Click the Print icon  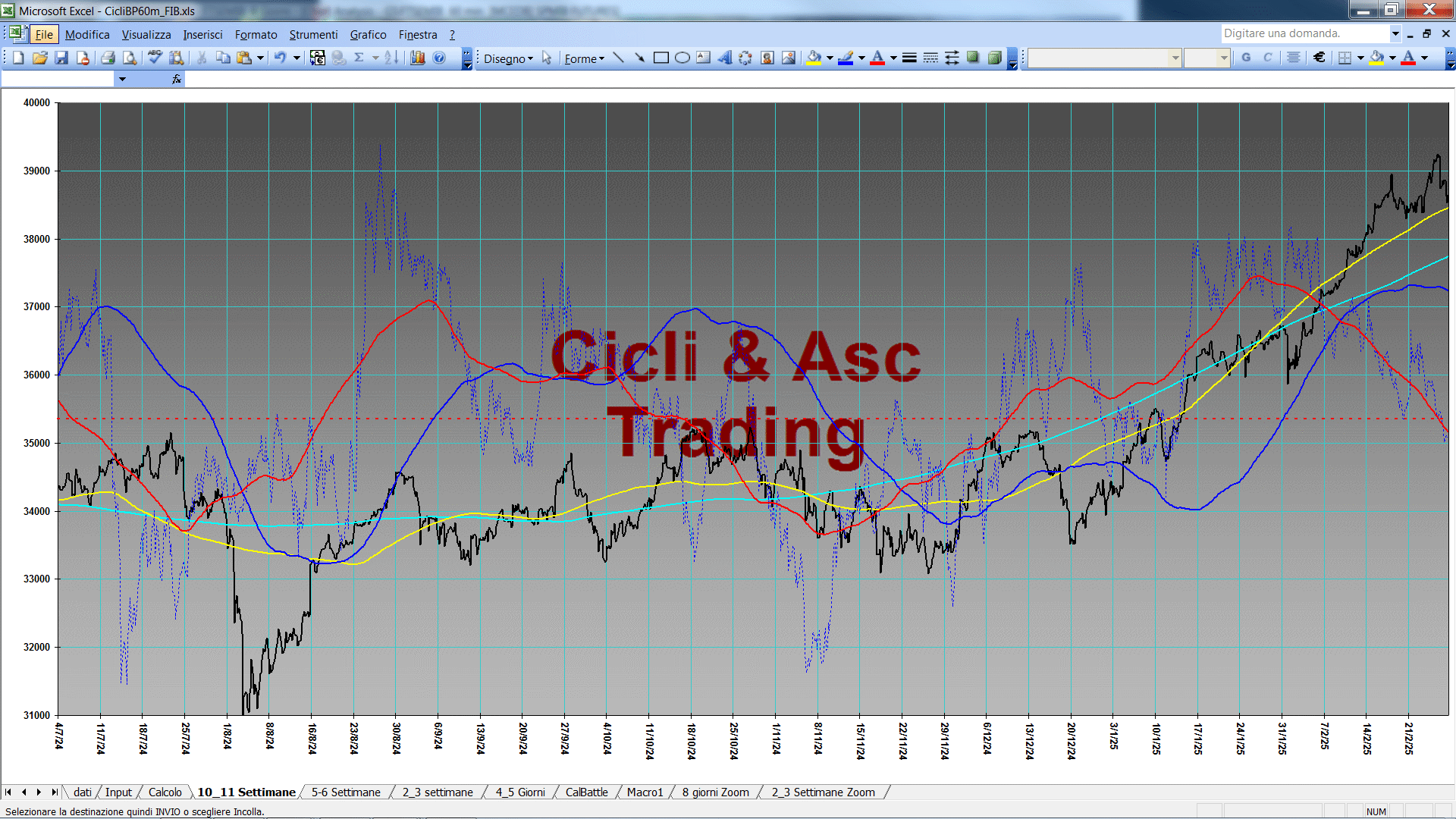(108, 58)
